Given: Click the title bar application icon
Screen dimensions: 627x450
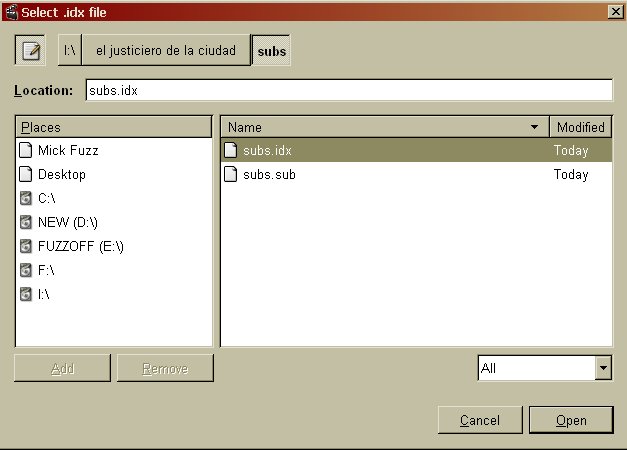Looking at the screenshot, I should click(12, 12).
